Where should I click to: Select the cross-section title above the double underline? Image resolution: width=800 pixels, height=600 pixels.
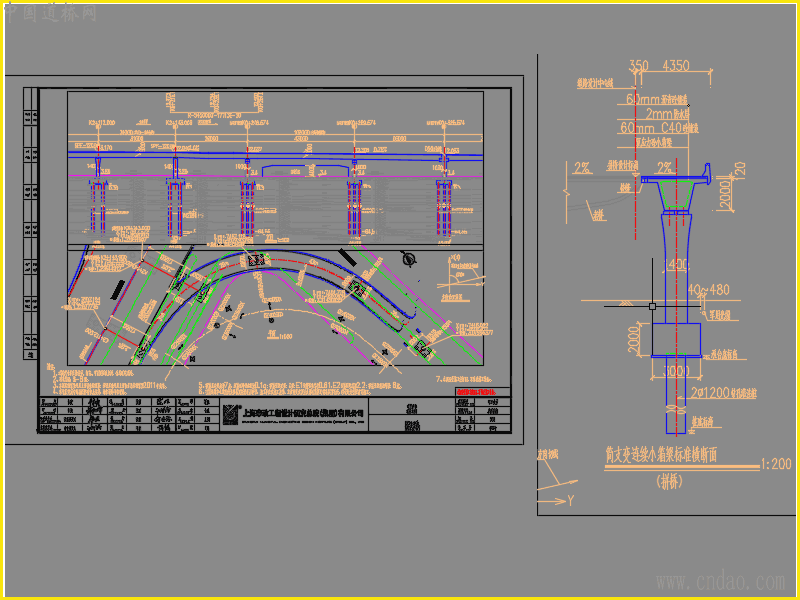click(x=661, y=455)
